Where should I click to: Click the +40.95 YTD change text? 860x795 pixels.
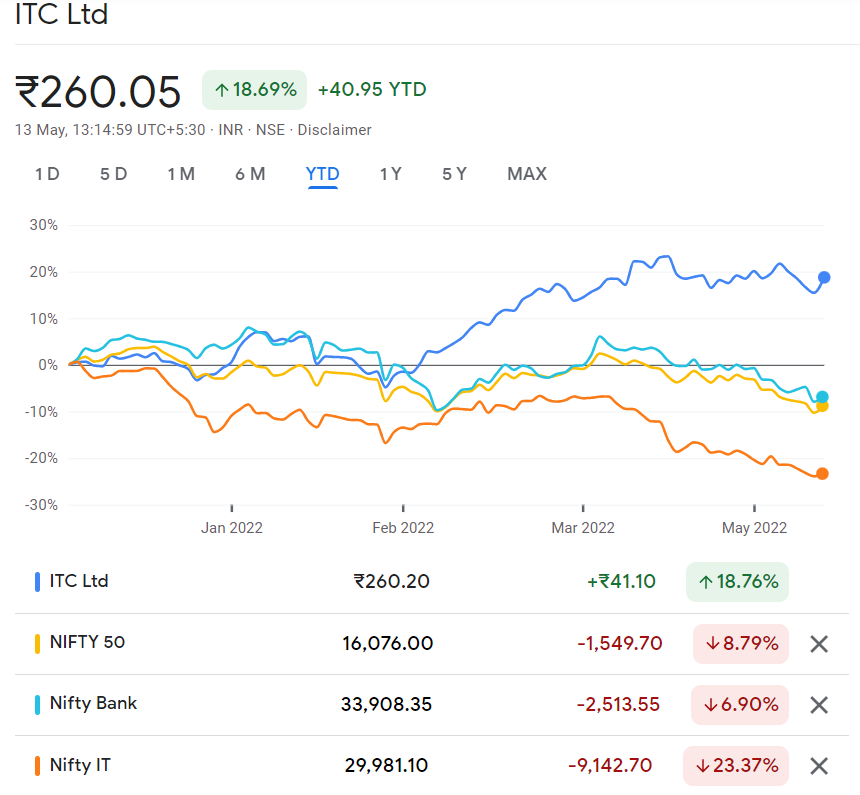(372, 89)
